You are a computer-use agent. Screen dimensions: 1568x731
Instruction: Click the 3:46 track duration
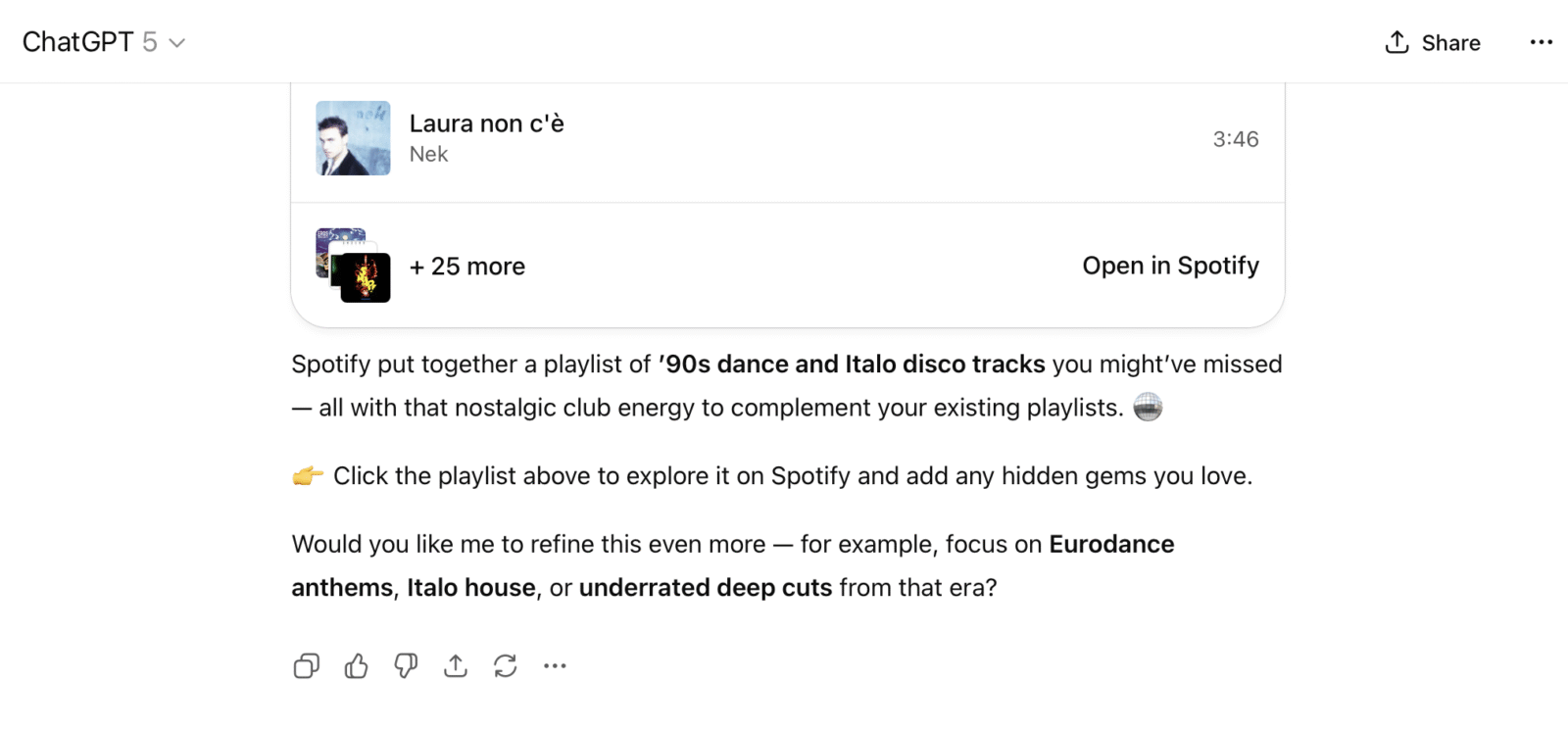[x=1235, y=139]
